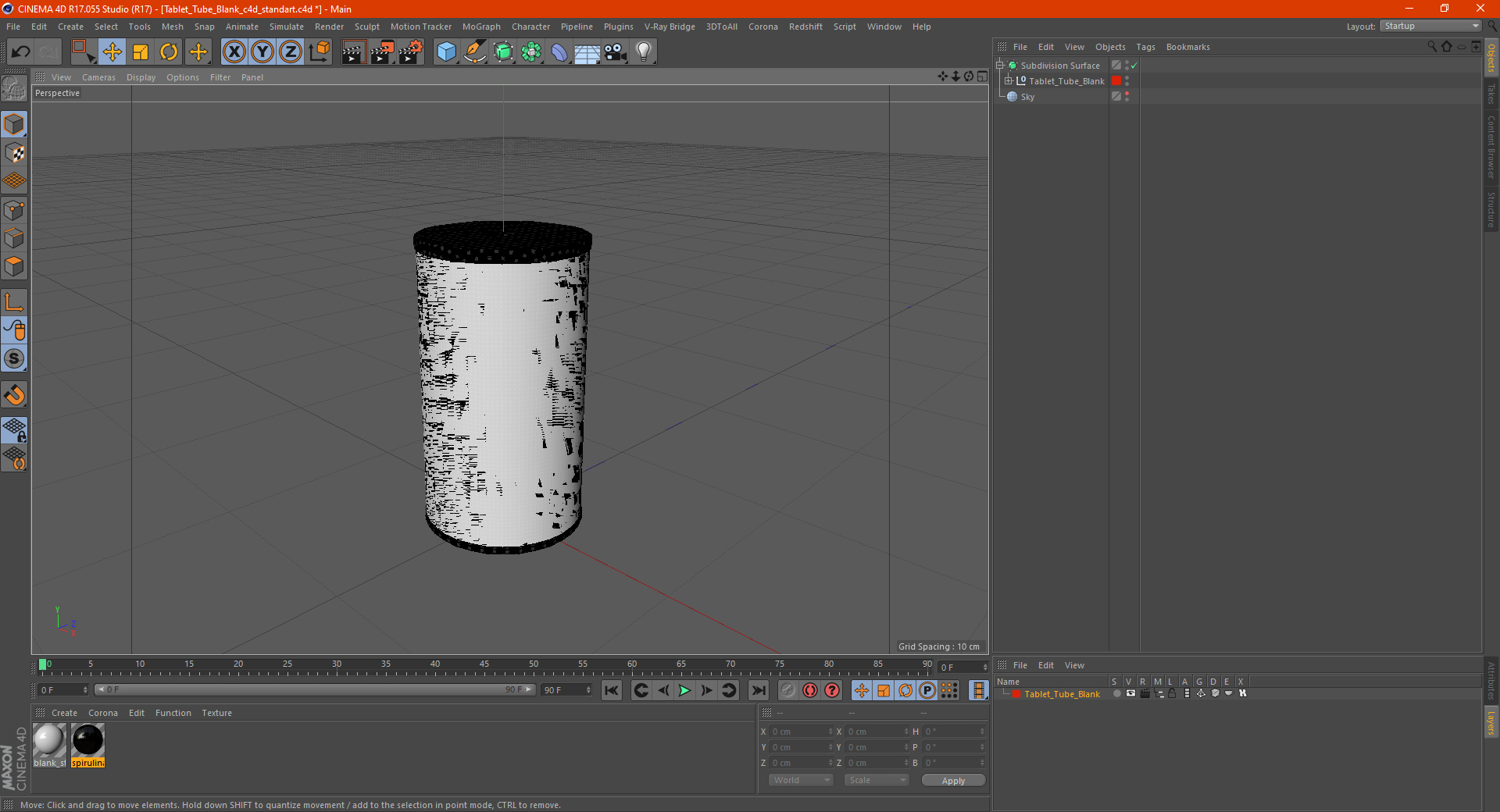Collapse the Subdivision Surface tree node
This screenshot has height=812, width=1500.
[999, 66]
